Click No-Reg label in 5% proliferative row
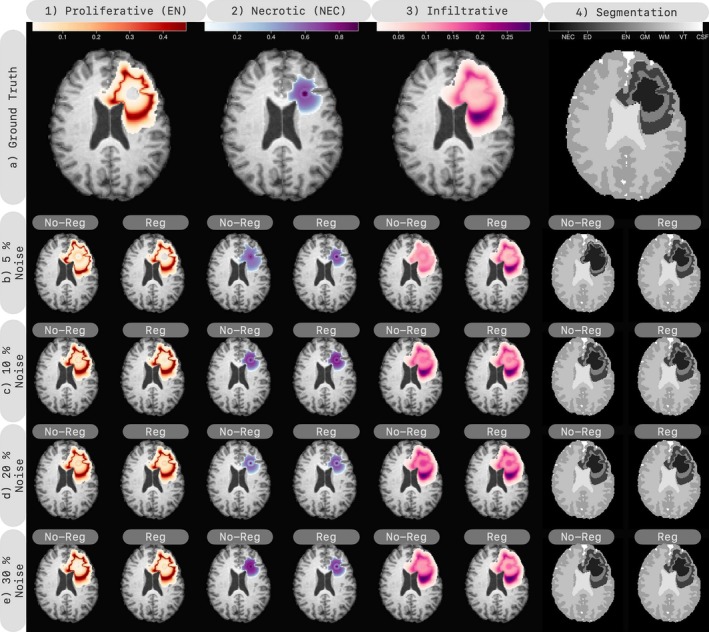The width and height of the screenshot is (709, 632). (x=65, y=222)
